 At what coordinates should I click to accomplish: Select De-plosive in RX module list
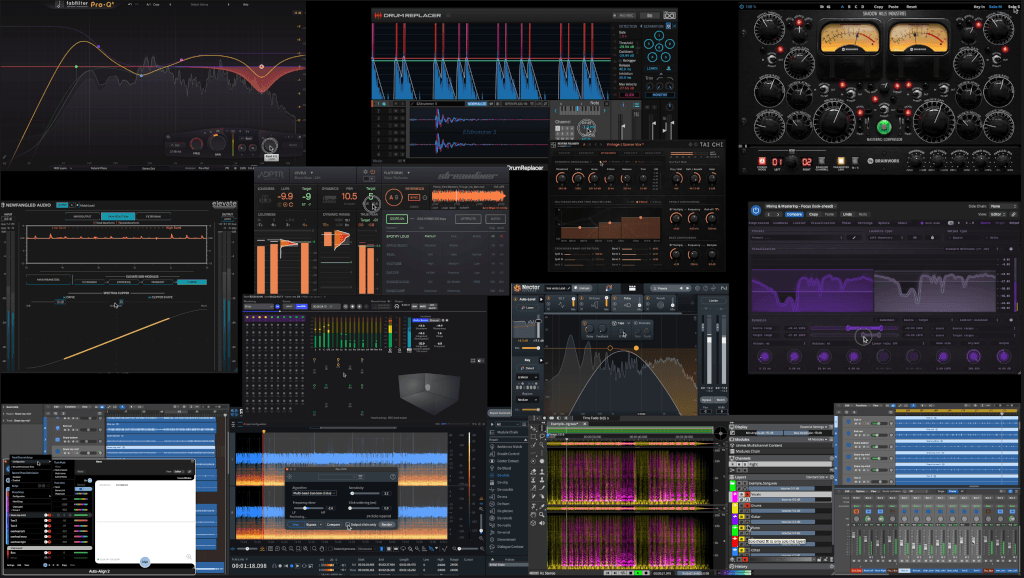point(505,511)
